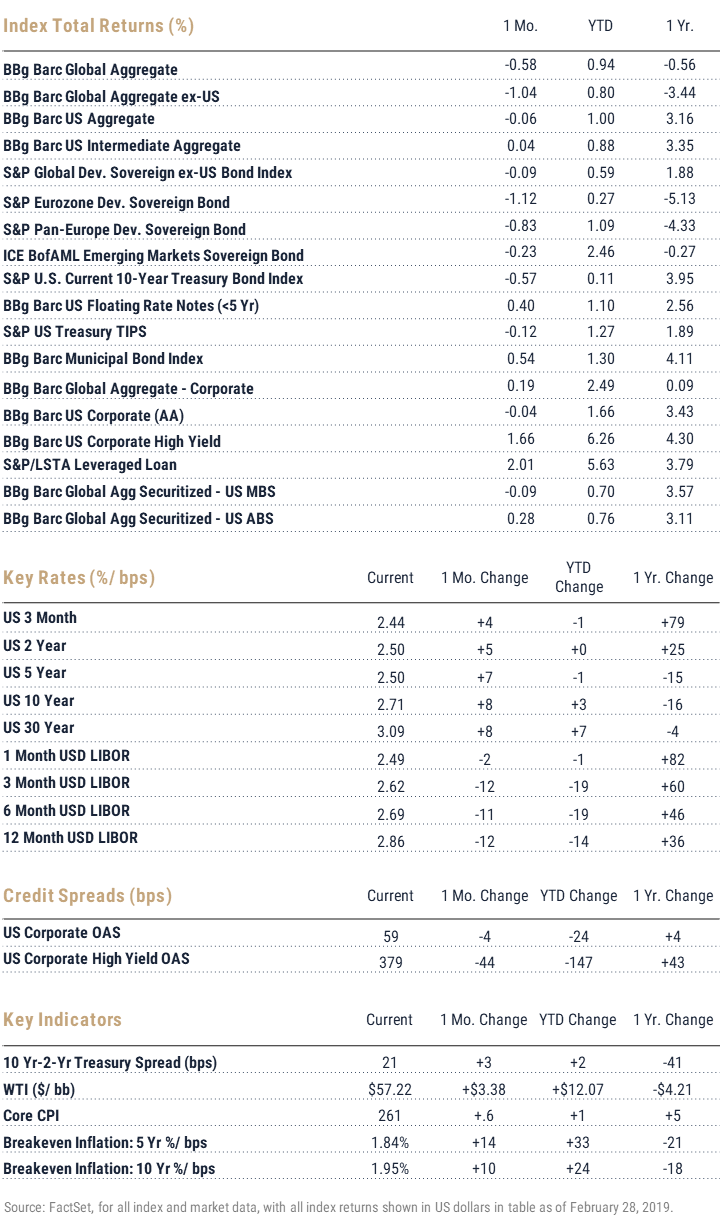Select the BBg Barc Global Aggregate row label

91,70
